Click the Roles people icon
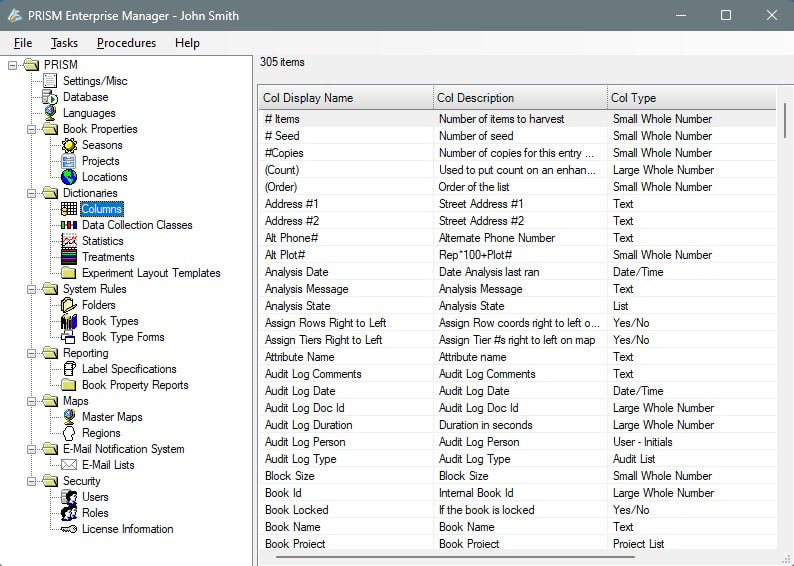Screen dimensions: 794x566 click(69, 513)
